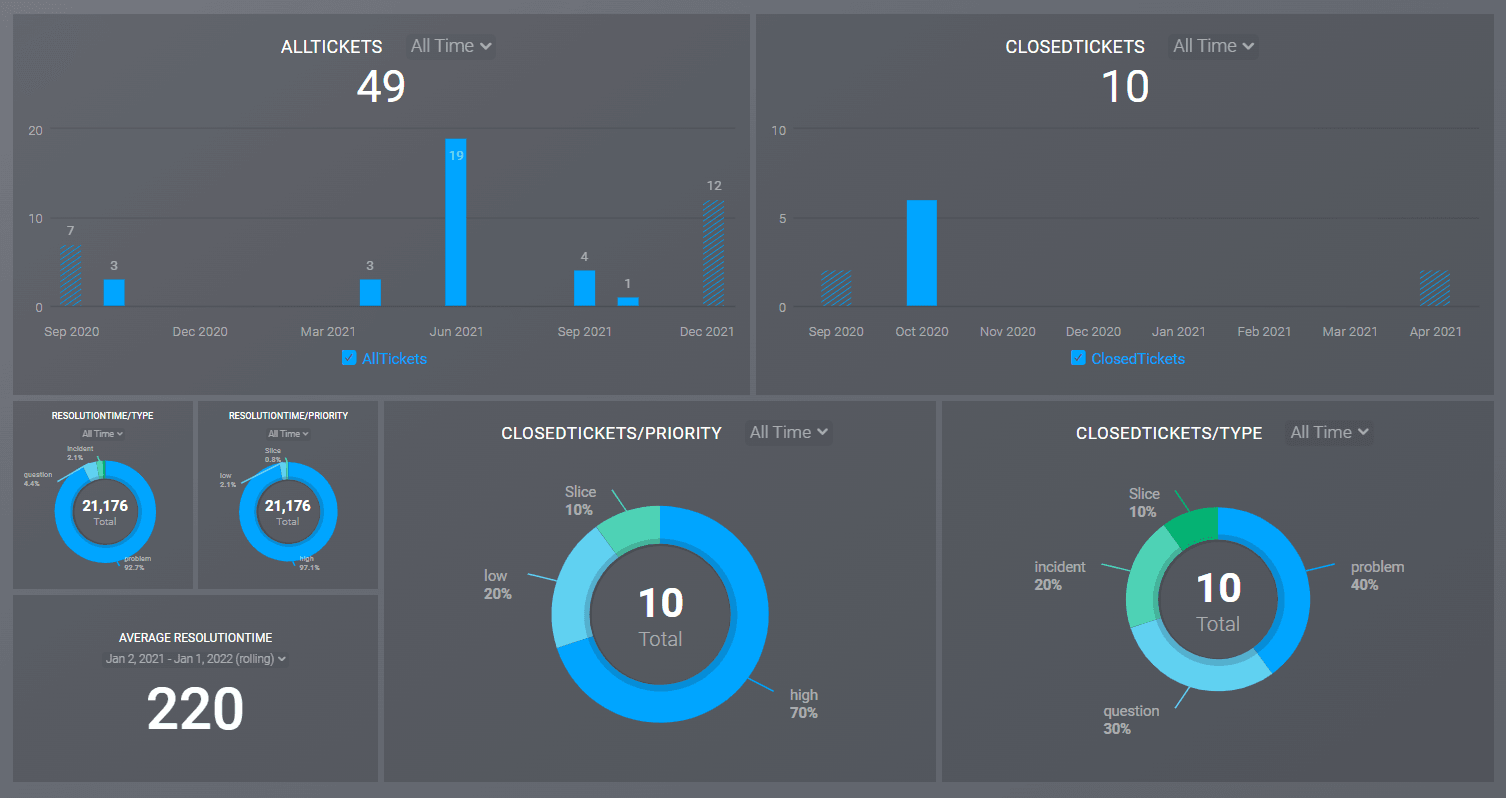The image size is (1506, 798).
Task: Expand the ClosedTickets/Type time range dropdown
Action: (1330, 432)
